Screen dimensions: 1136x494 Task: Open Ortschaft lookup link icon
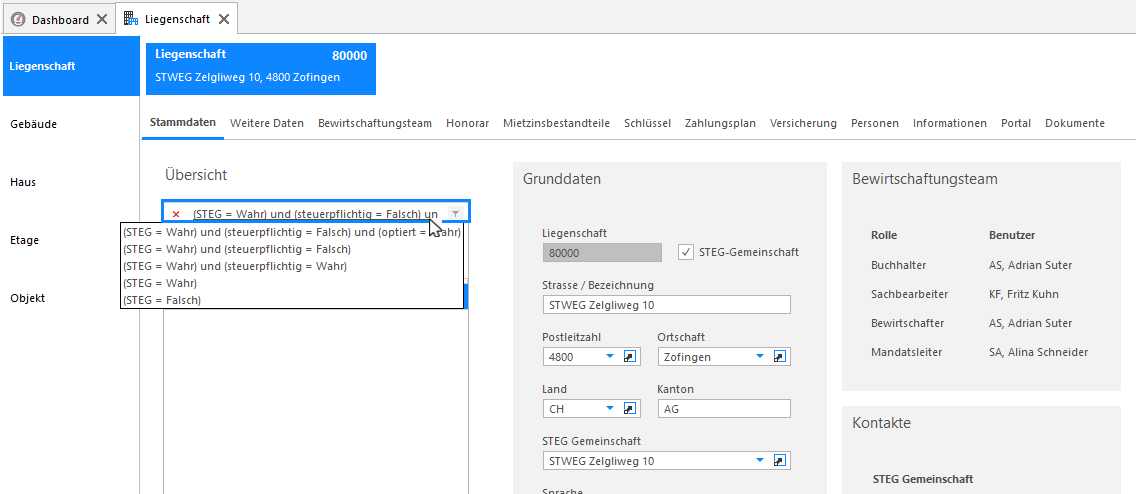[780, 356]
